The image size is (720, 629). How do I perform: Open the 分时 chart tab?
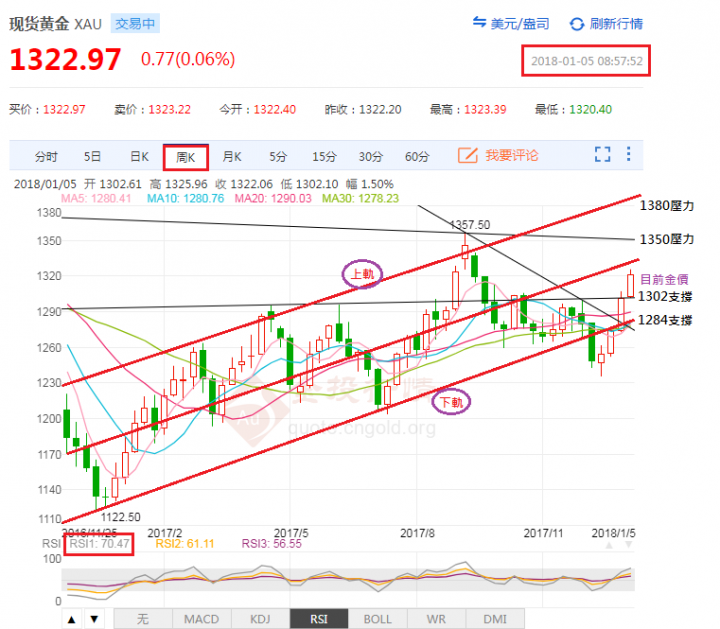pyautogui.click(x=46, y=157)
